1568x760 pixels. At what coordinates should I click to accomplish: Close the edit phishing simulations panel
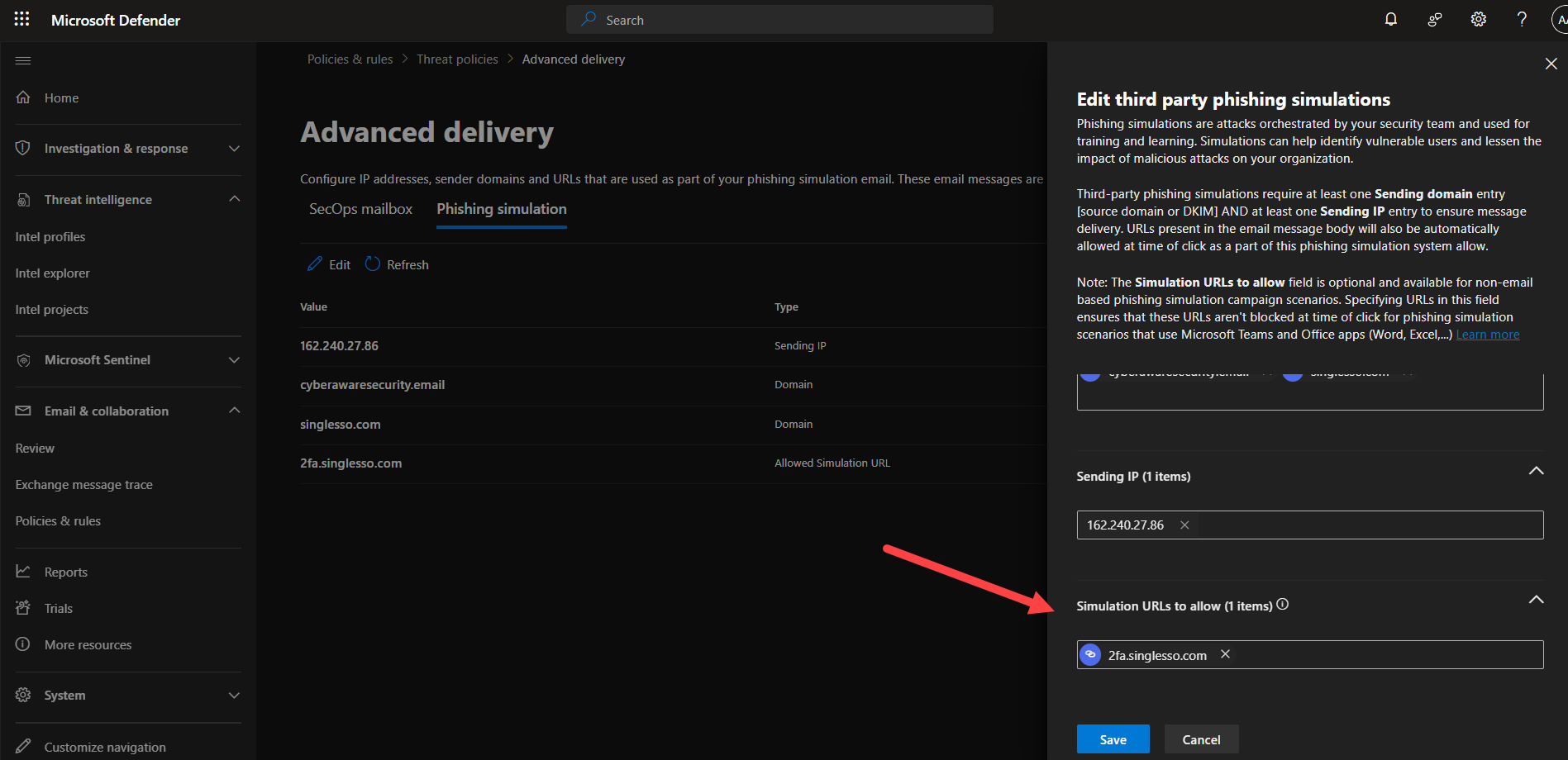click(1551, 64)
